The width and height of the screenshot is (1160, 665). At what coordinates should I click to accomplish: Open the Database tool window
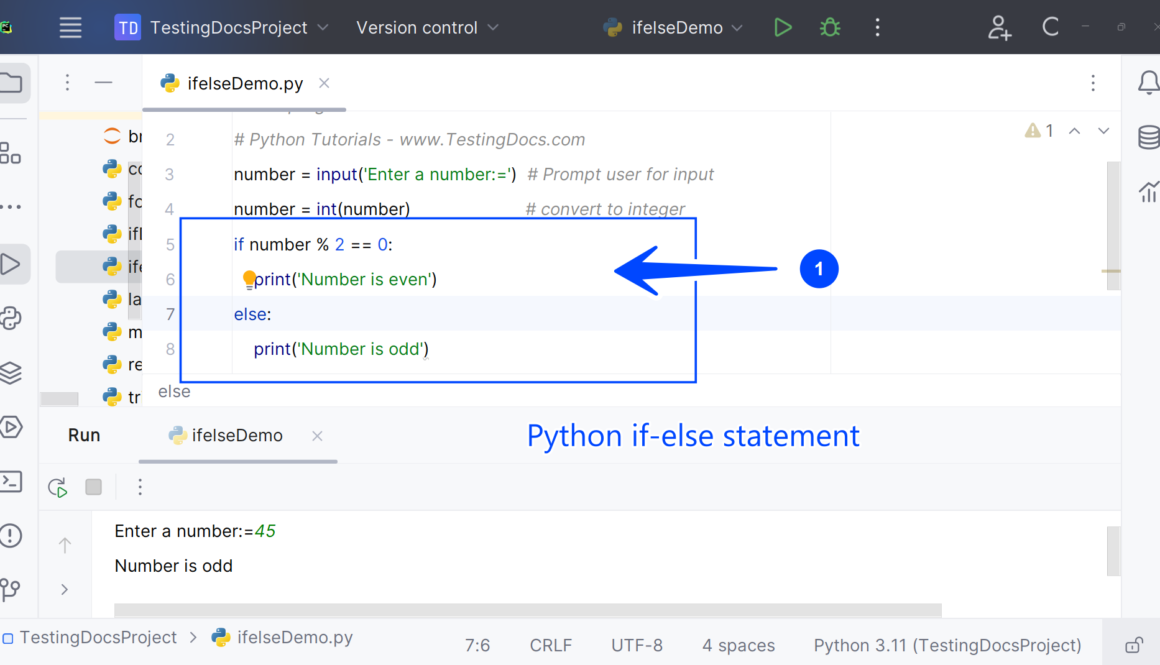[1148, 137]
